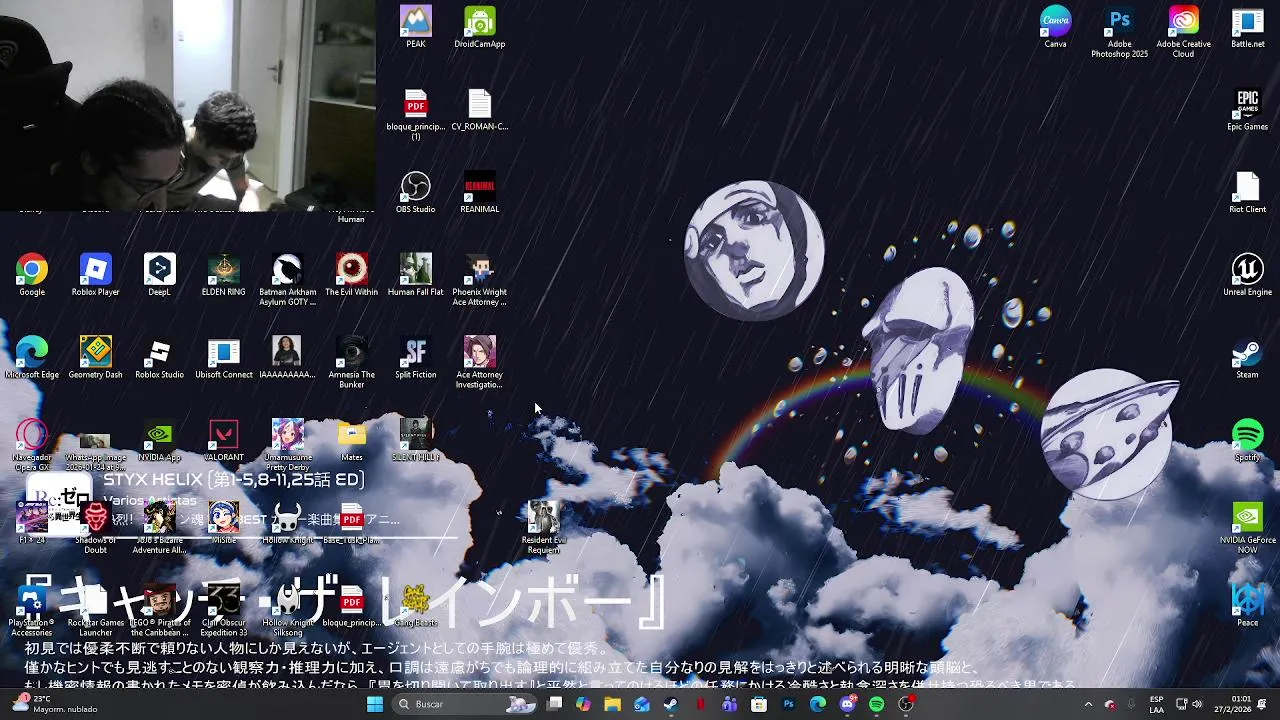Screen dimensions: 1280x720
Task: Open the Steam desktop shortcut
Action: coord(1248,358)
